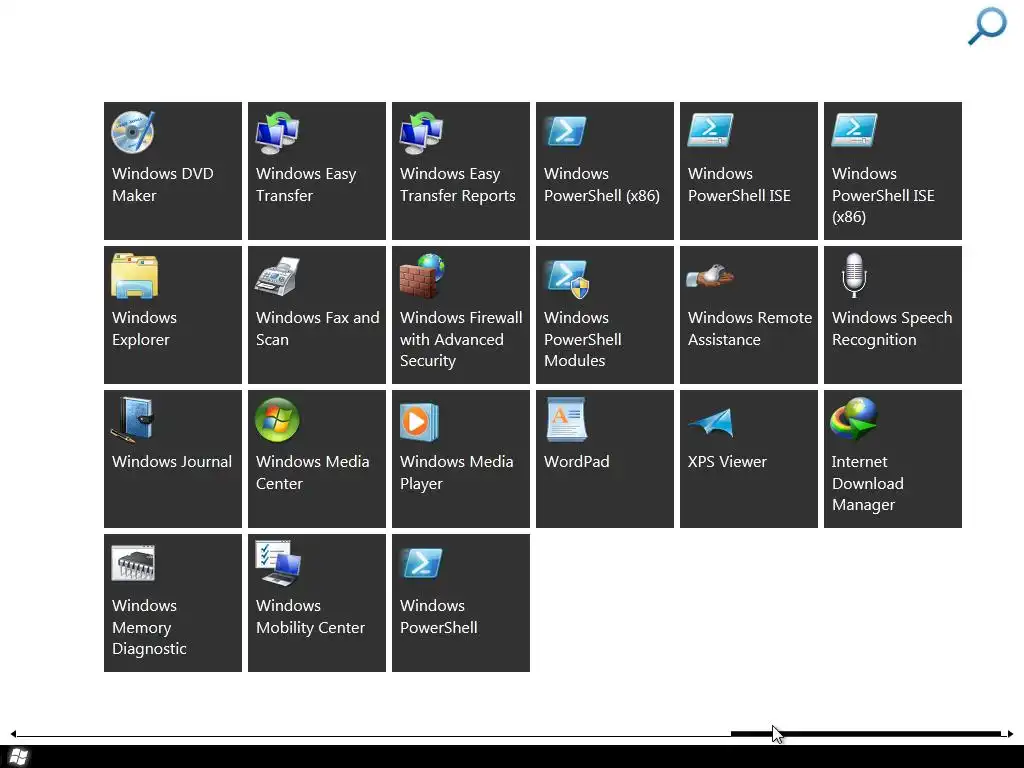
Task: Click the Windows Start logo
Action: [x=19, y=757]
